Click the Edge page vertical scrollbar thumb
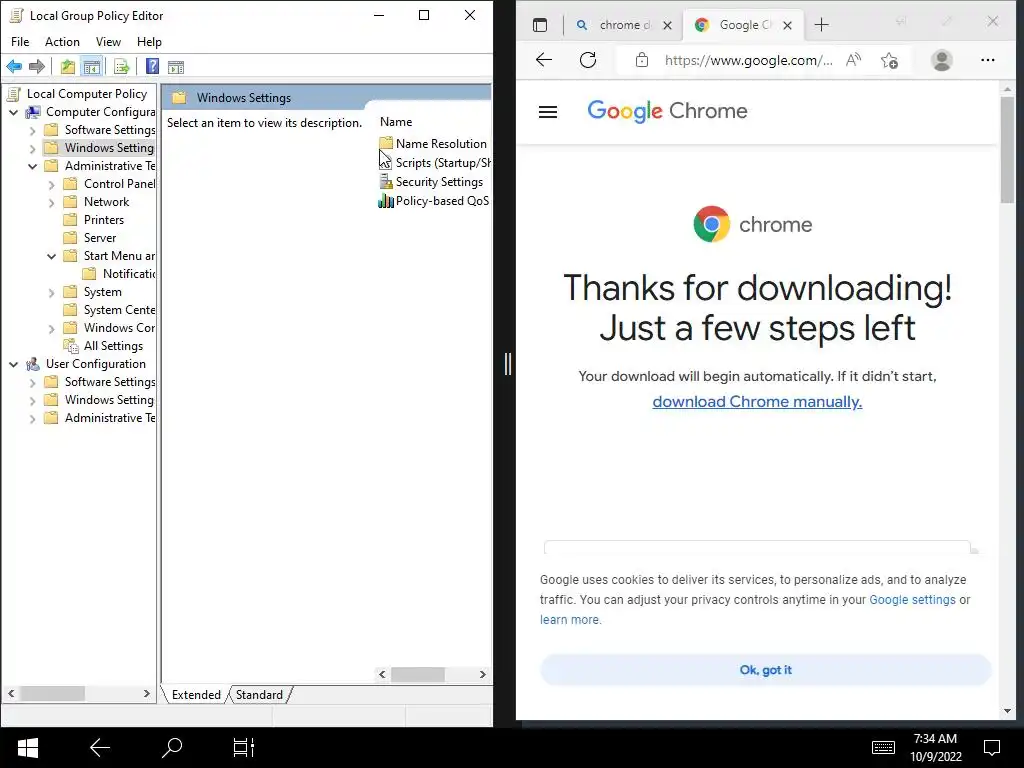 click(x=1007, y=150)
